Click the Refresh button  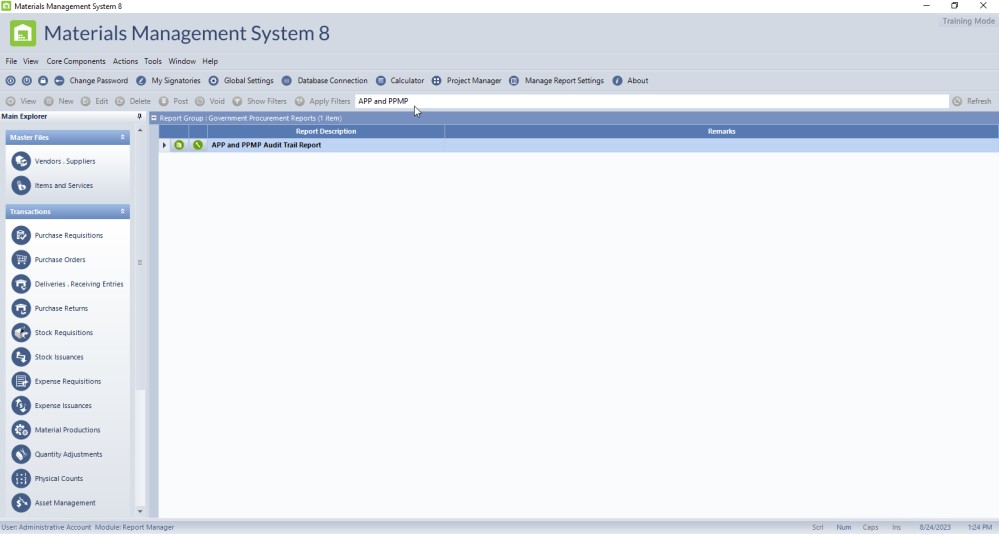tap(971, 101)
